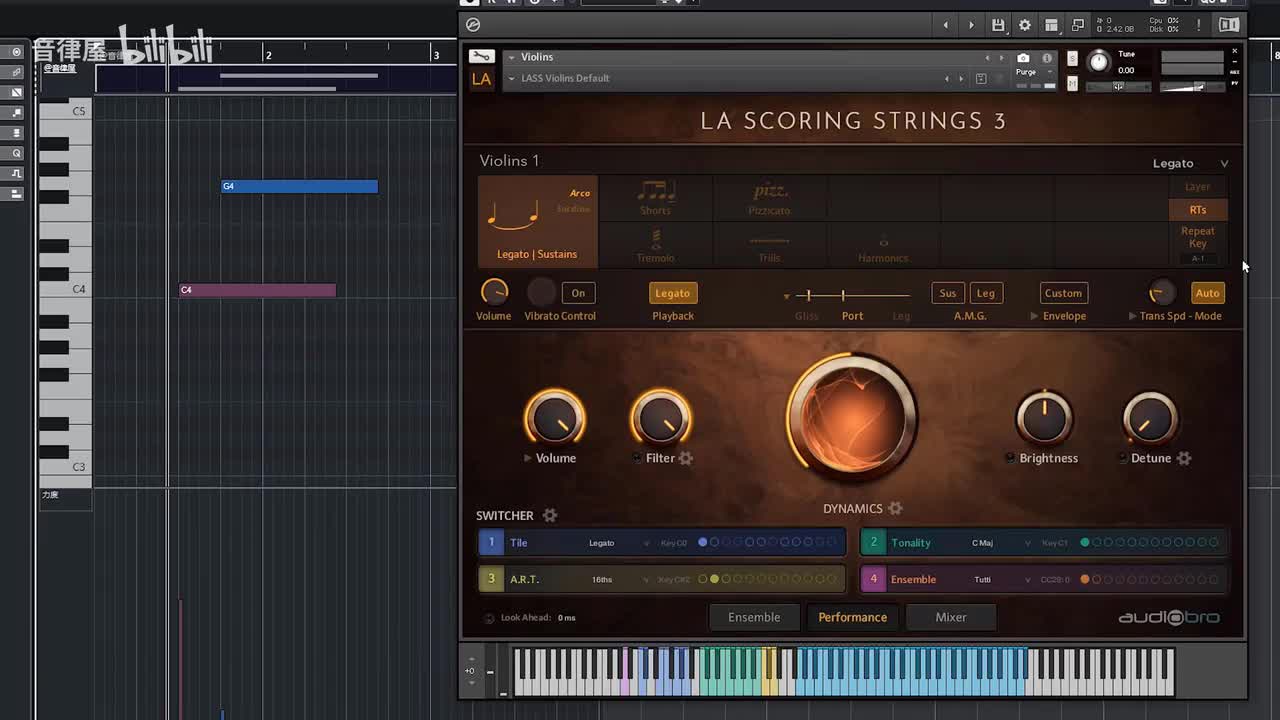Toggle the rack view panel icon at header's right end
Screen dimensions: 1280x720
tap(1229, 25)
